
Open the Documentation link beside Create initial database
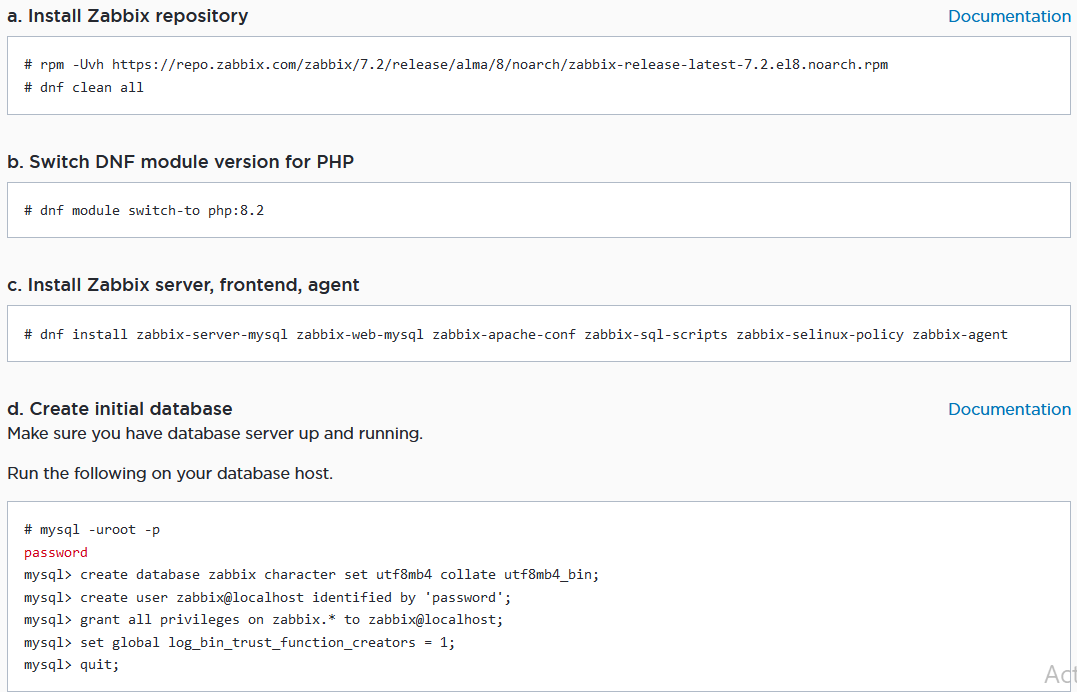coord(1008,409)
